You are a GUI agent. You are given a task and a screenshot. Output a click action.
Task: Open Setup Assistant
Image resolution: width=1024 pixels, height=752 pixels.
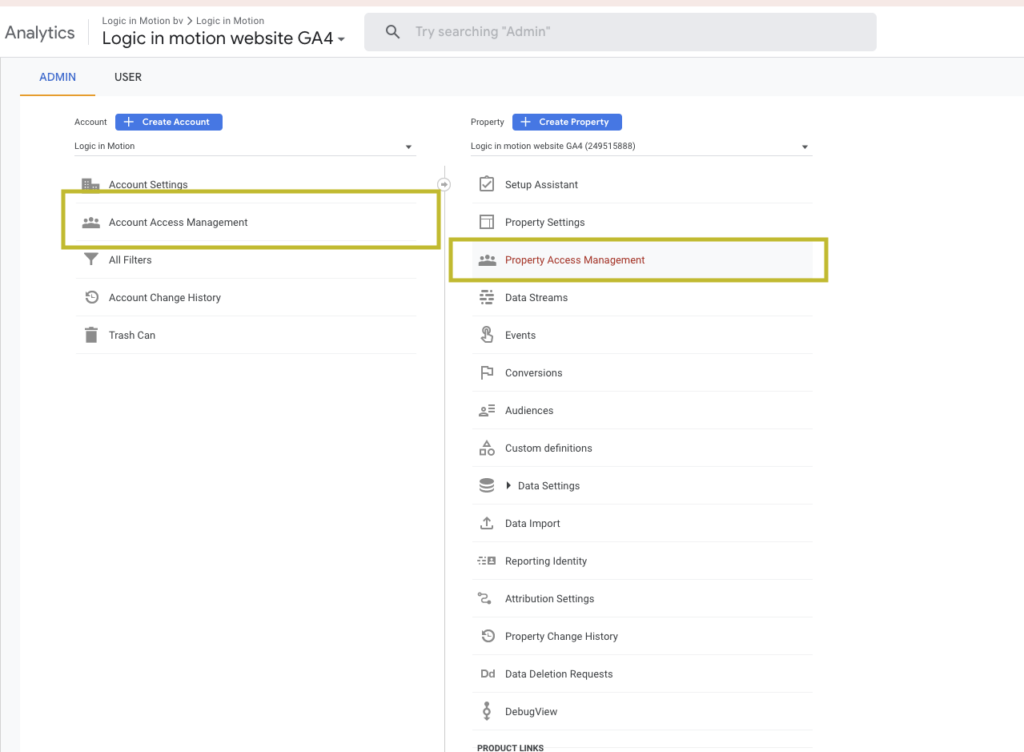tap(541, 185)
